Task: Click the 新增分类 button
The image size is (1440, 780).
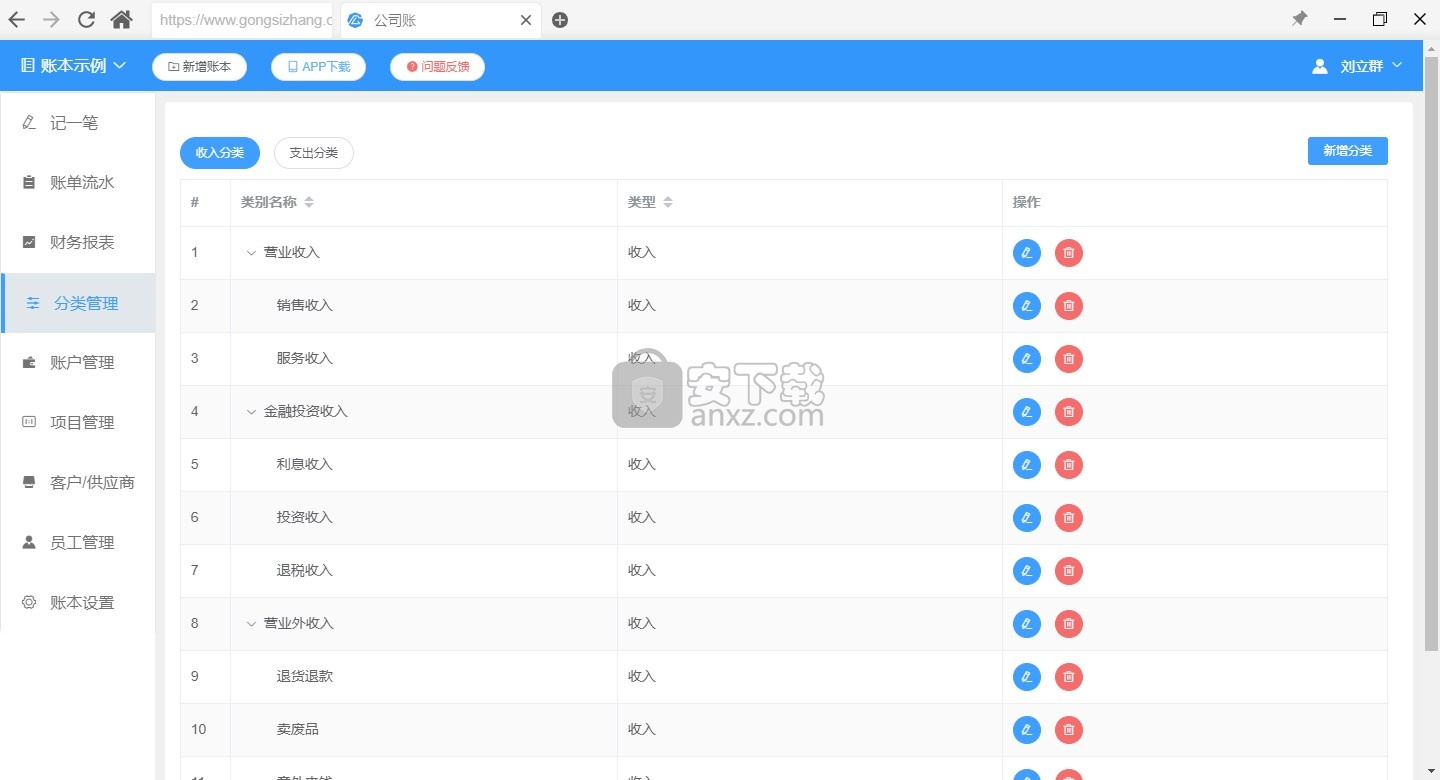Action: (1348, 151)
